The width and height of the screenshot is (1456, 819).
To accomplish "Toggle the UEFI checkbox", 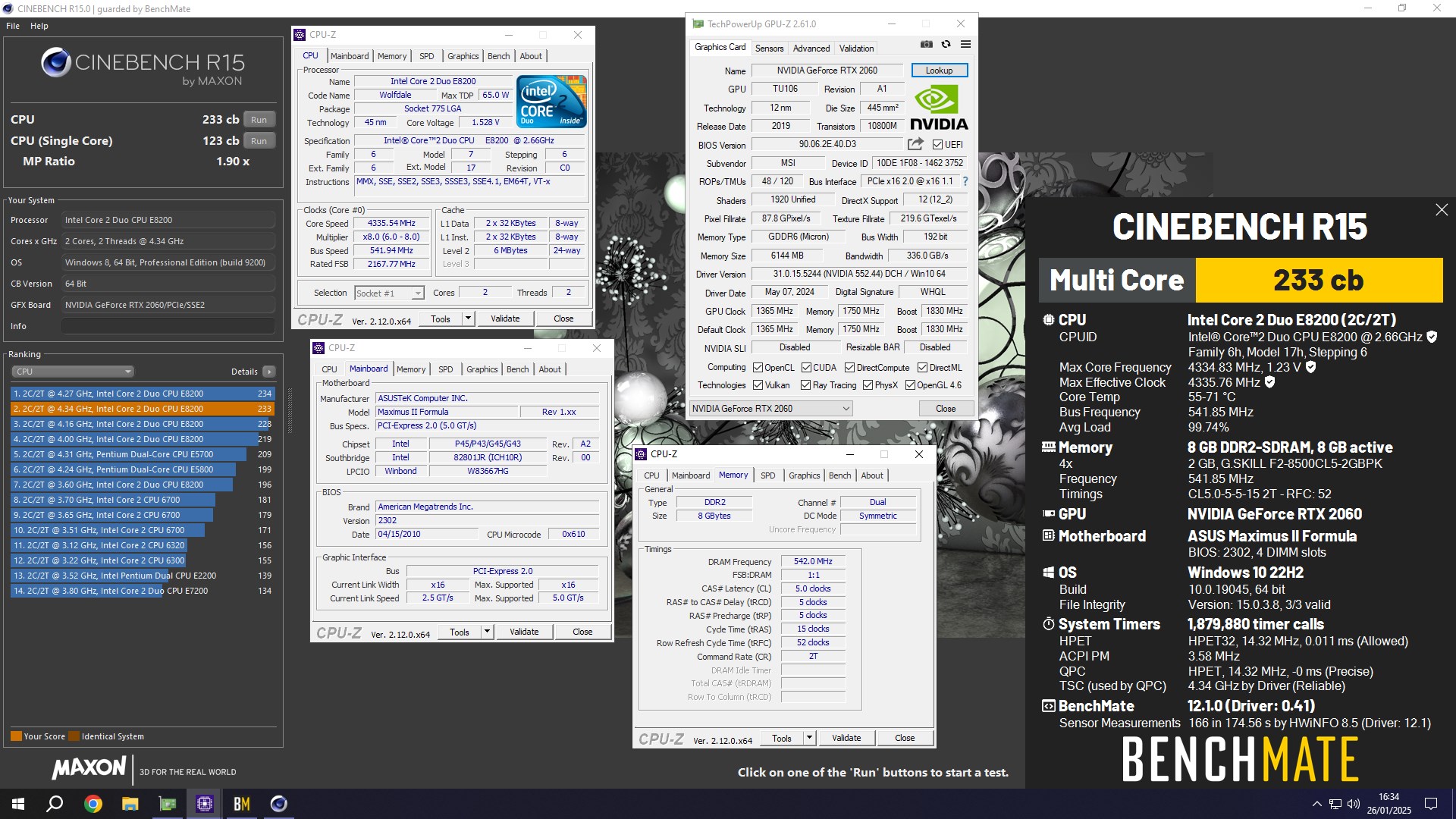I will [x=937, y=145].
